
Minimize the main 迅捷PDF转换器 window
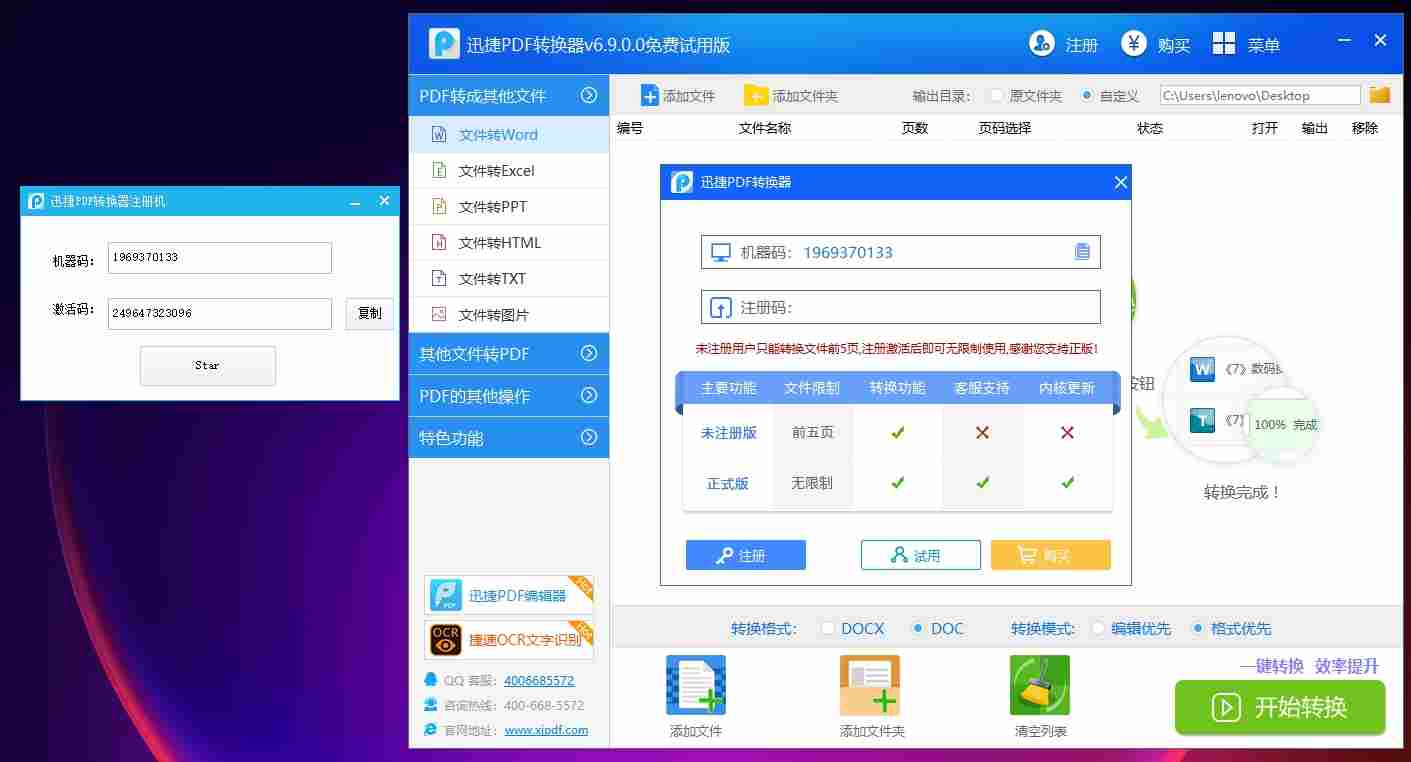(1345, 41)
